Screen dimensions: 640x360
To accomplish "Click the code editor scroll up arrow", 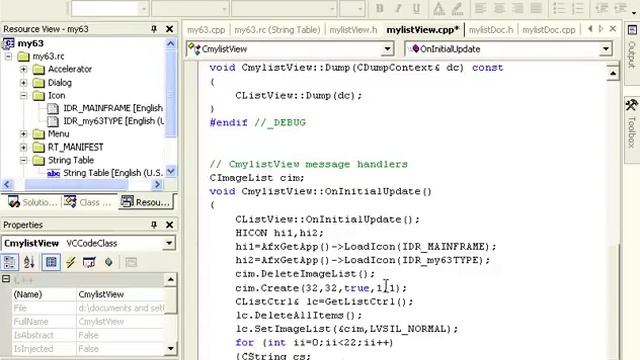I will 613,73.
